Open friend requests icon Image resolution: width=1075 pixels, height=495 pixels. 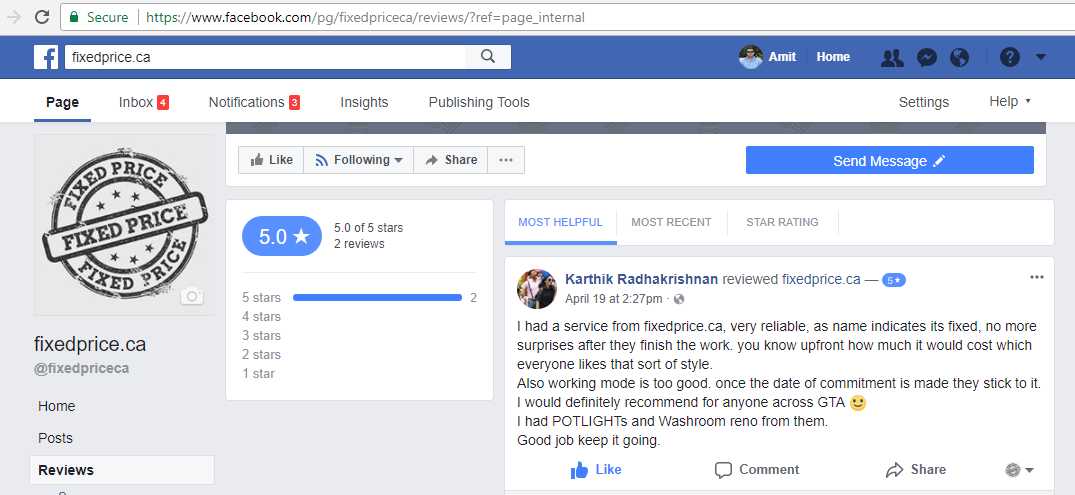point(892,58)
